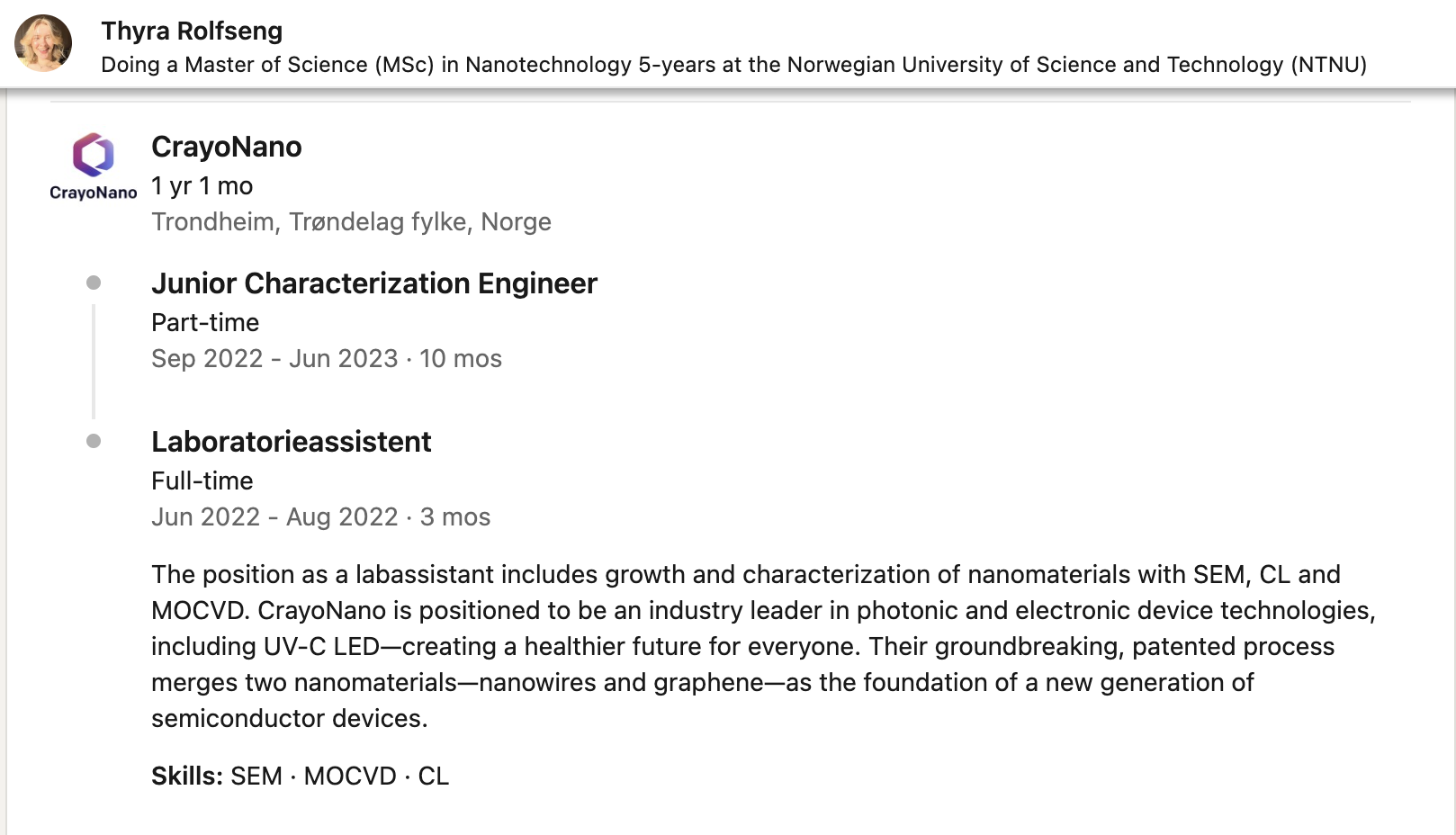The image size is (1456, 835).
Task: Click the MOCVD skill
Action: 350,776
